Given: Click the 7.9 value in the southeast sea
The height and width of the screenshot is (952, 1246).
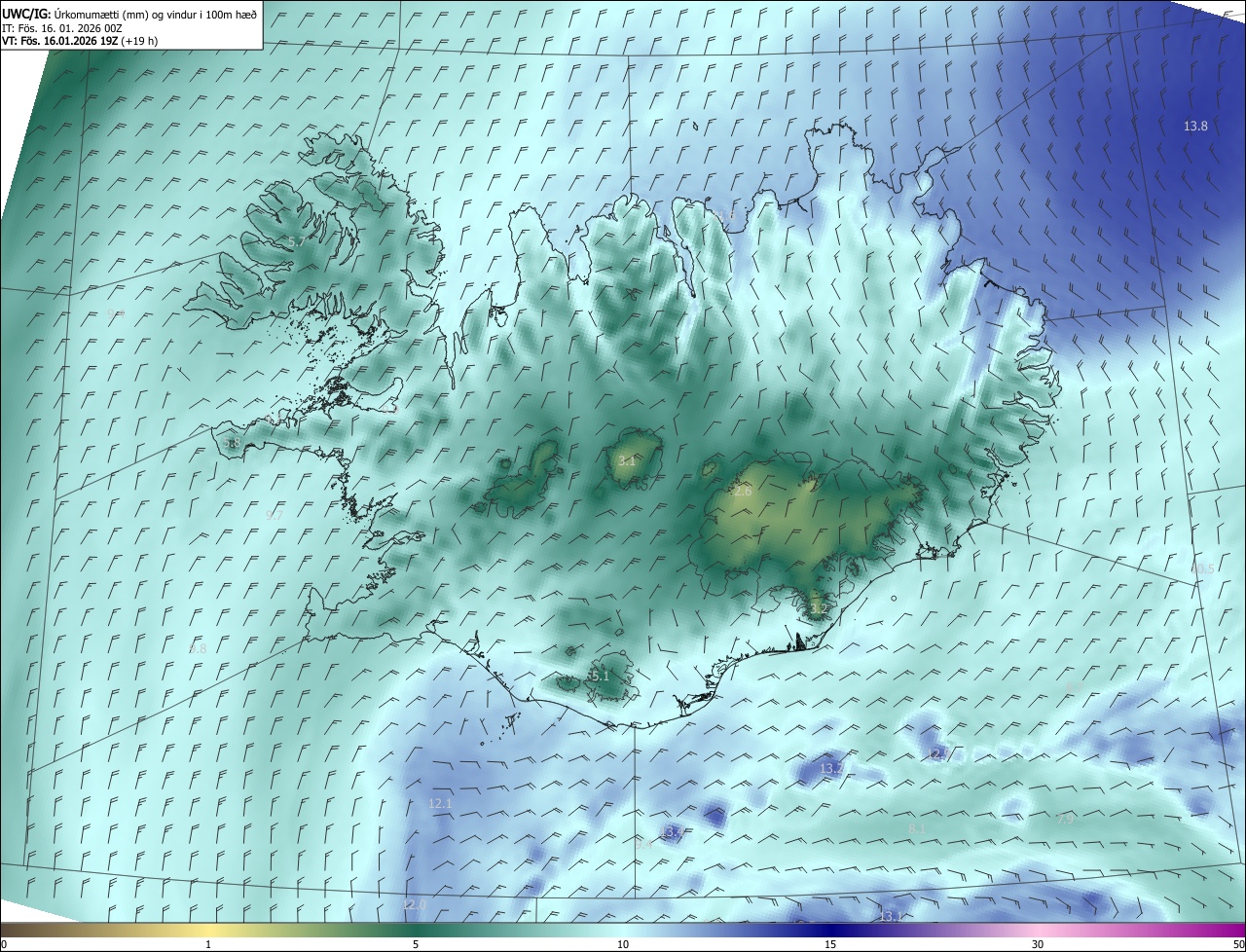Looking at the screenshot, I should 1065,819.
